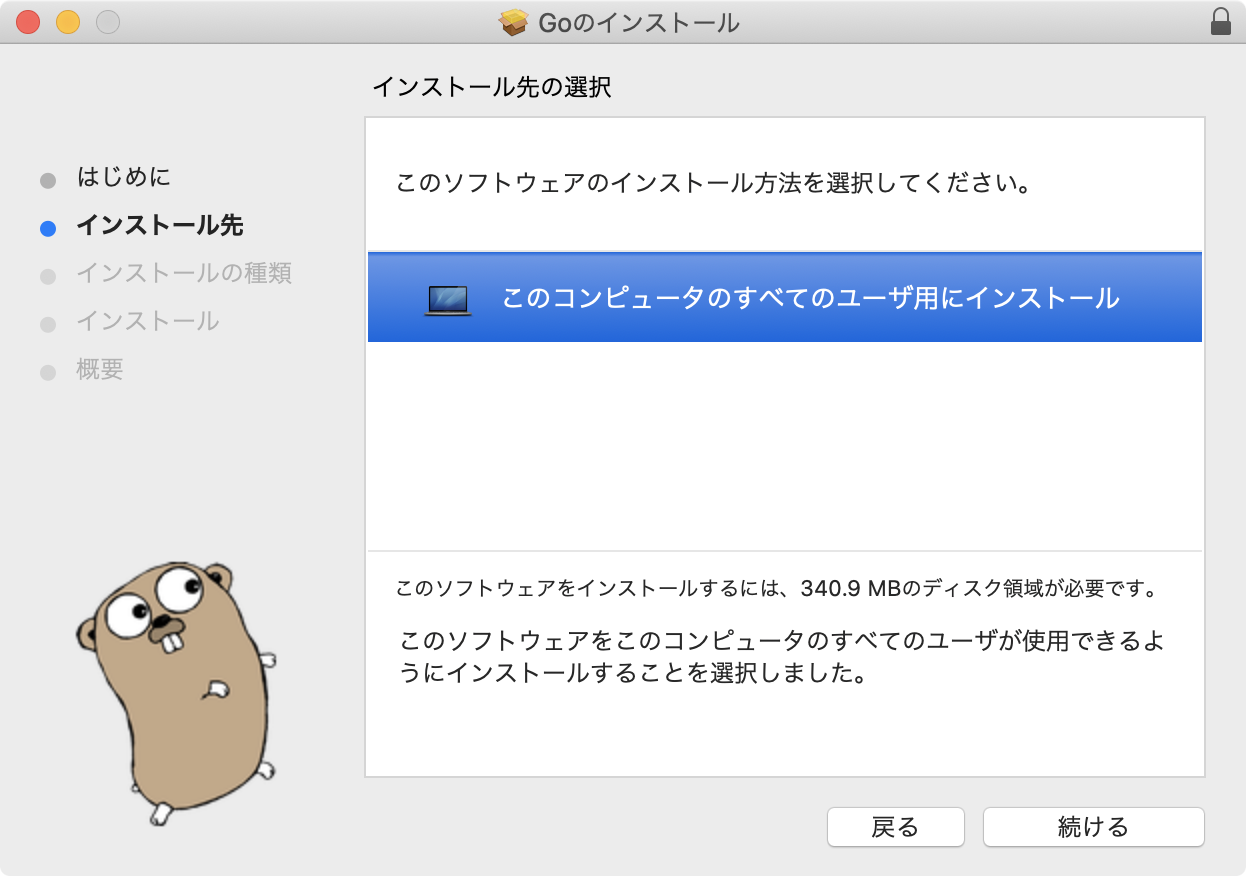
Task: Click the blue bullet beside インストール先
Action: pos(48,228)
